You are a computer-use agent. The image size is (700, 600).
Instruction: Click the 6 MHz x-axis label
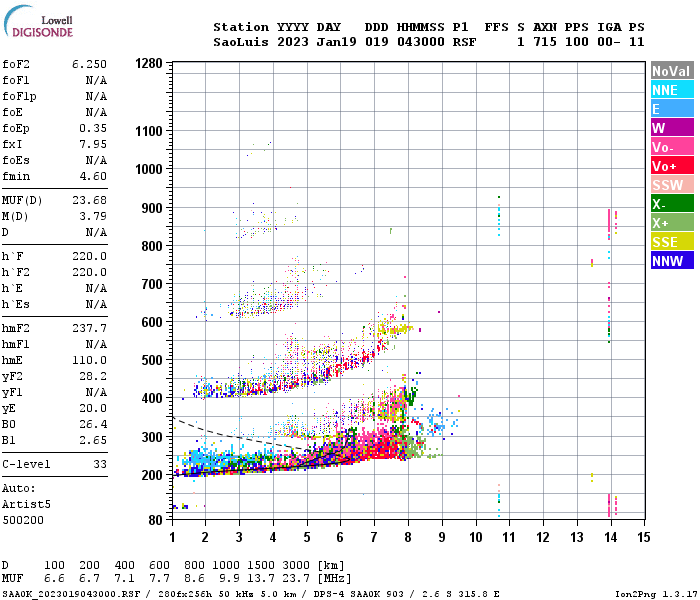pos(340,537)
